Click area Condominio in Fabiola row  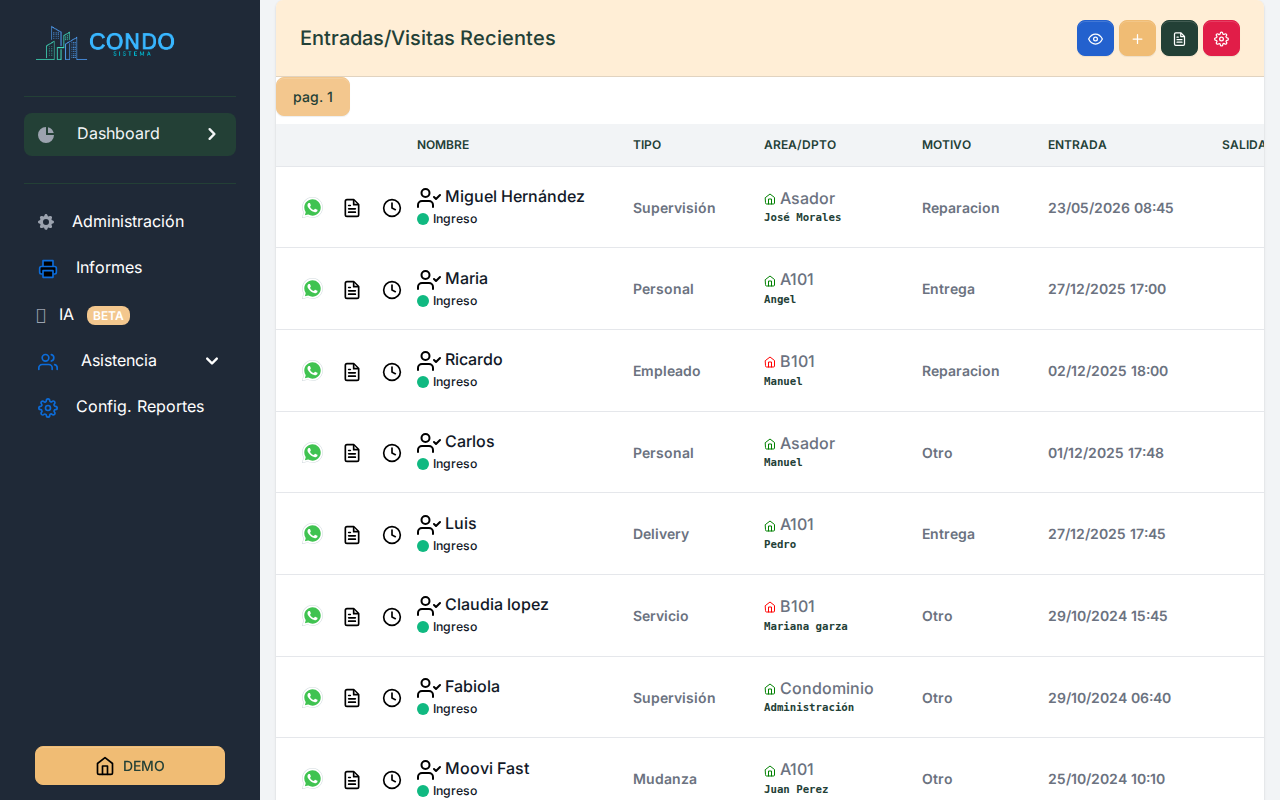(x=827, y=688)
